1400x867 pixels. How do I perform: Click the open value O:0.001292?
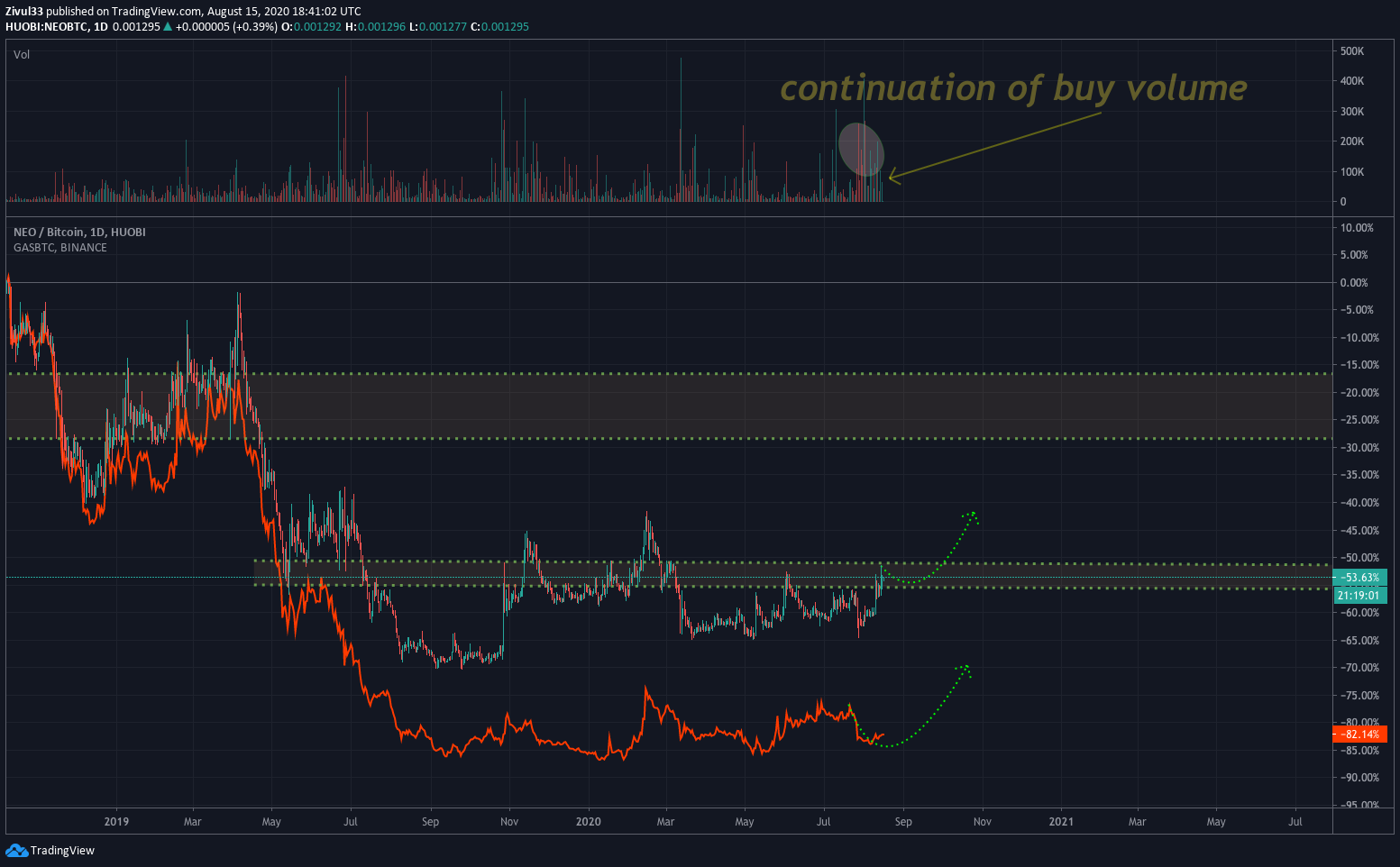312,27
